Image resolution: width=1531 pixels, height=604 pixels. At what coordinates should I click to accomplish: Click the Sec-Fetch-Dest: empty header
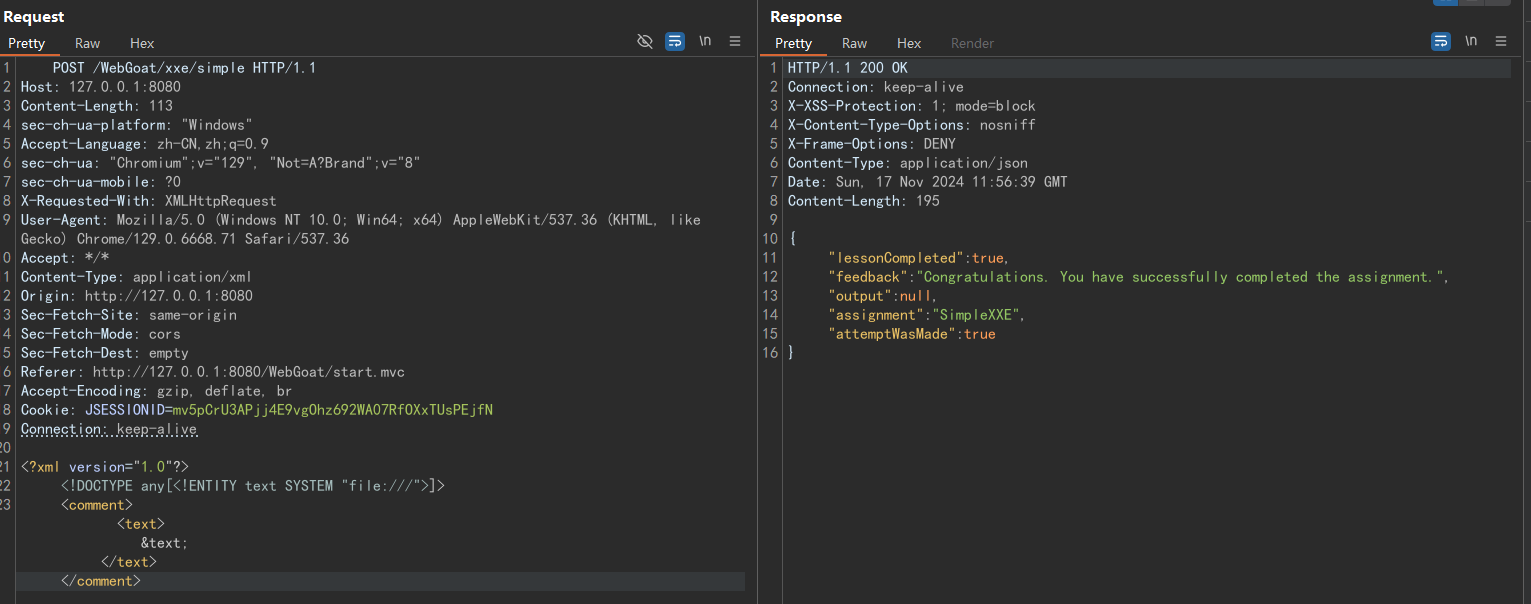coord(104,353)
